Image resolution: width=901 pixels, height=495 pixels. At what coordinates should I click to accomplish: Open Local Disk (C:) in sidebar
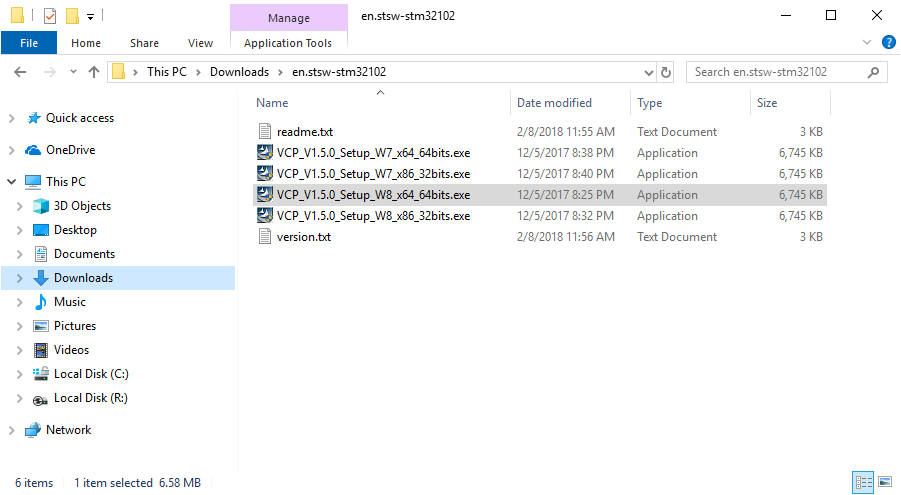coord(91,374)
